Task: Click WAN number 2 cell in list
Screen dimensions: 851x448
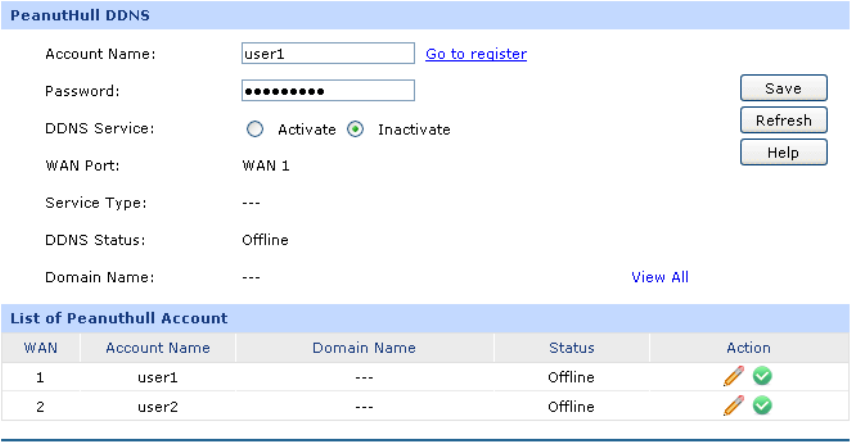Action: pos(40,407)
